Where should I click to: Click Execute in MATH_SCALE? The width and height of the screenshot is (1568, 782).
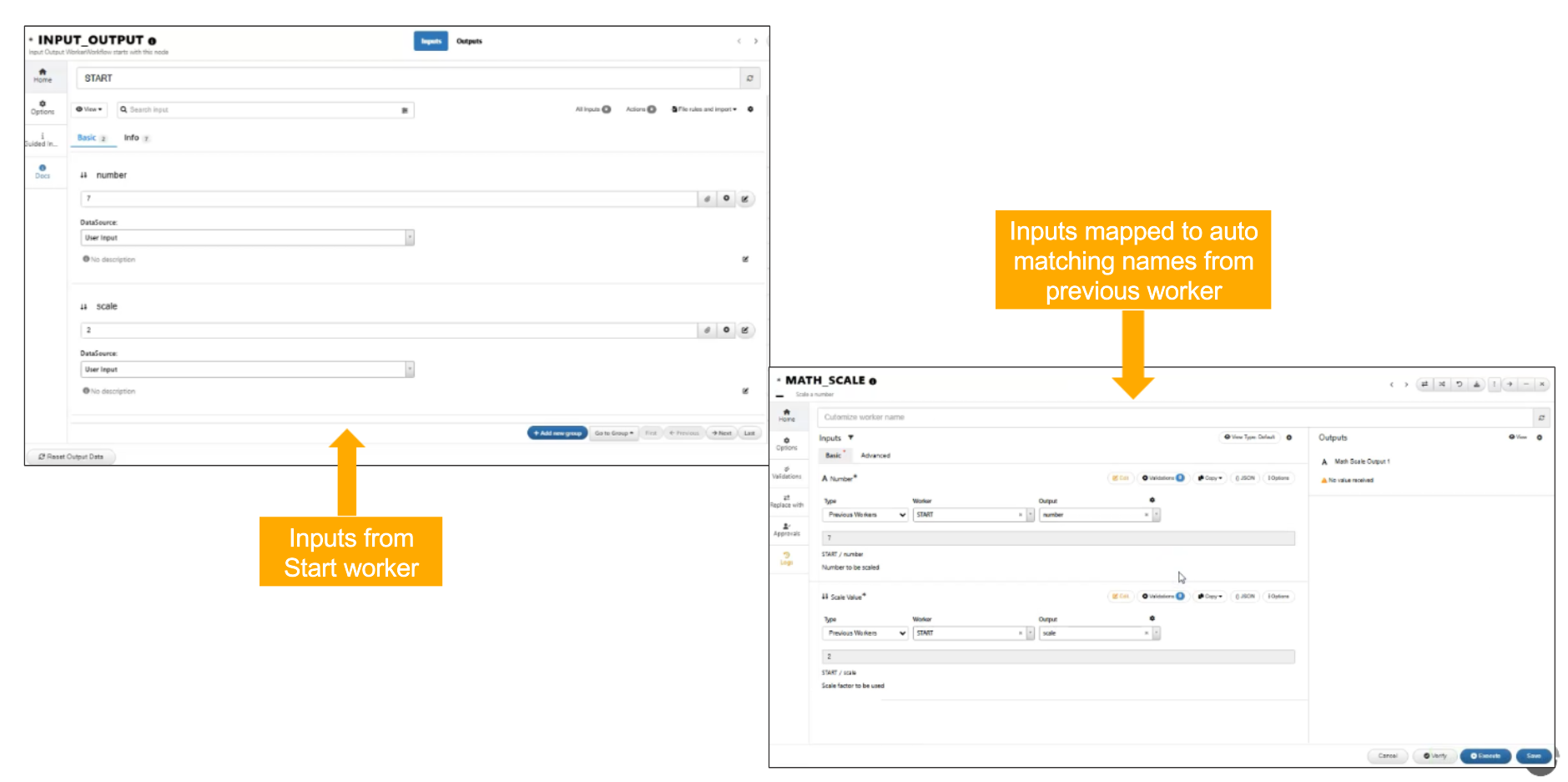[1485, 756]
